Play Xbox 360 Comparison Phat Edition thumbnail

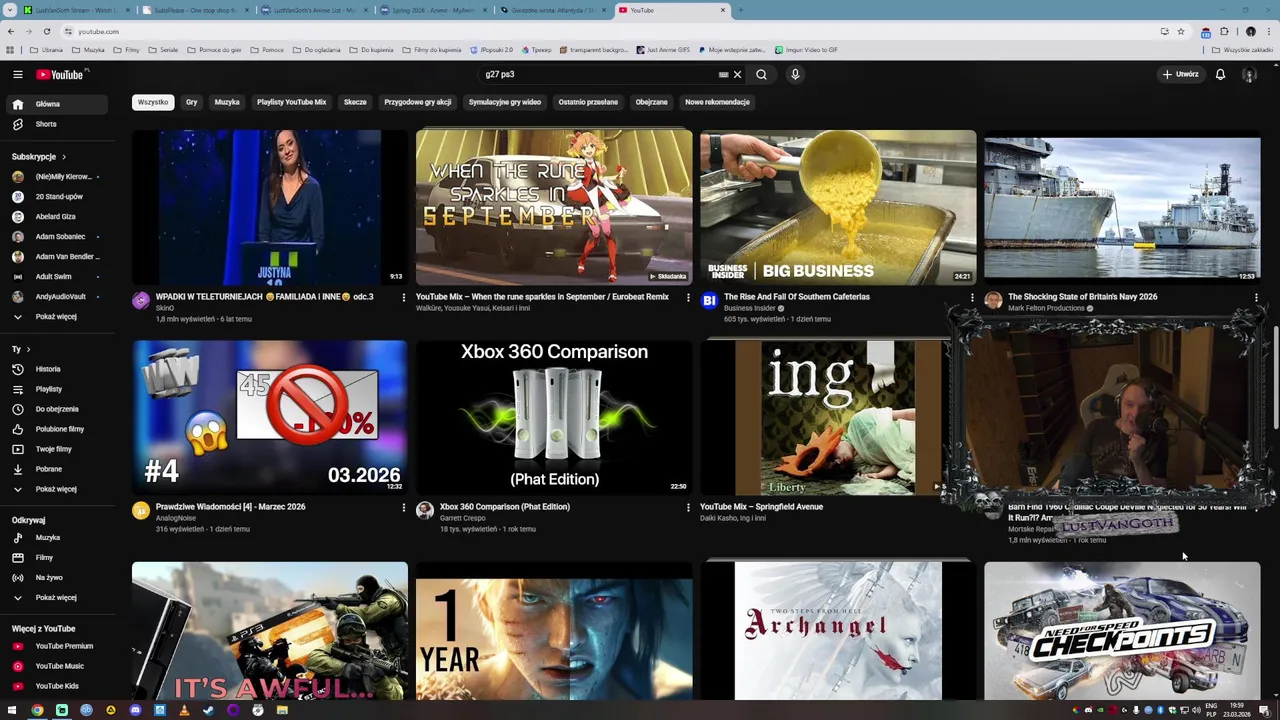tap(554, 417)
